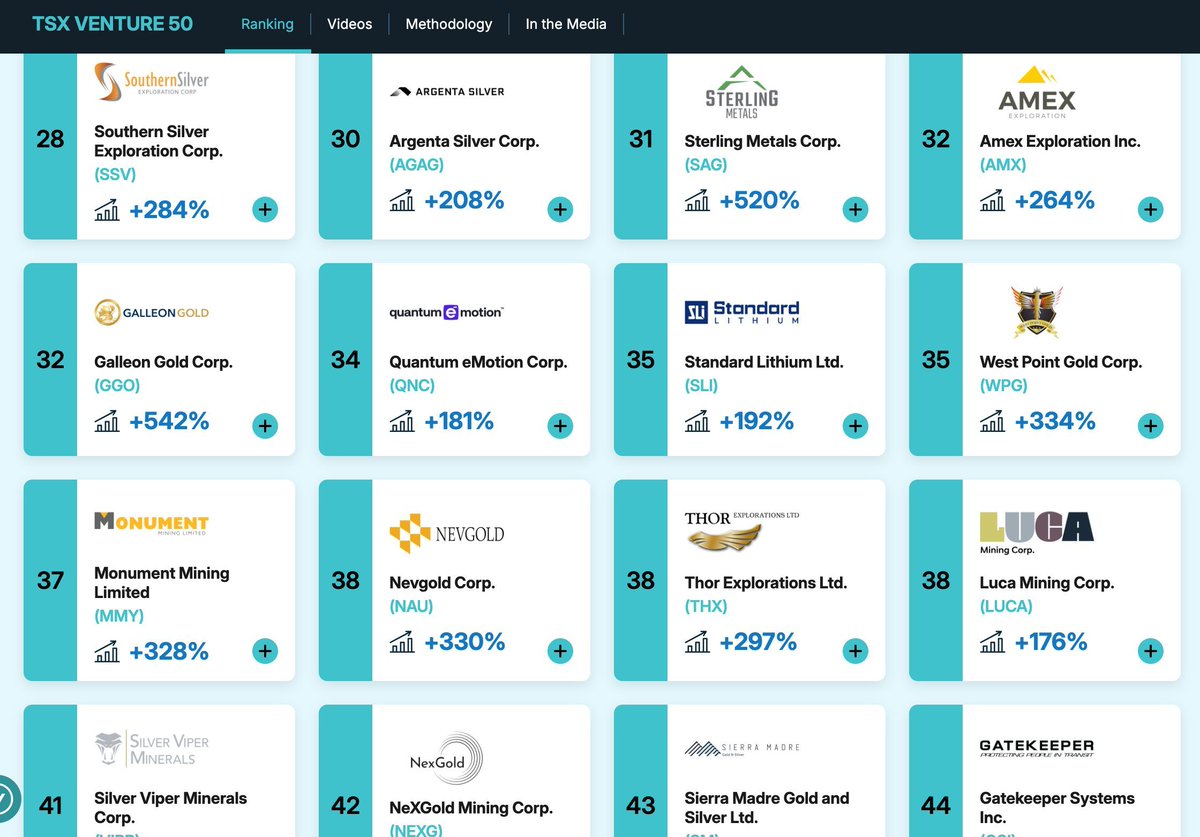Click the chart icon beside +328%
This screenshot has width=1200, height=837.
pos(106,652)
